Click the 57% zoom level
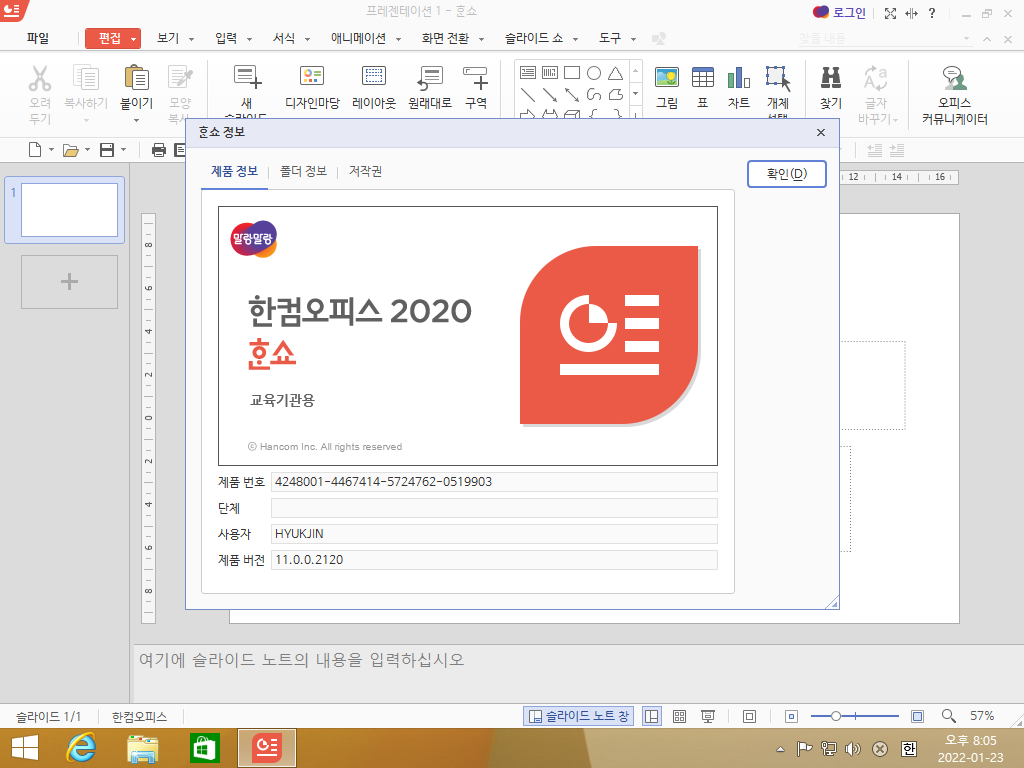1024x768 pixels. point(982,716)
